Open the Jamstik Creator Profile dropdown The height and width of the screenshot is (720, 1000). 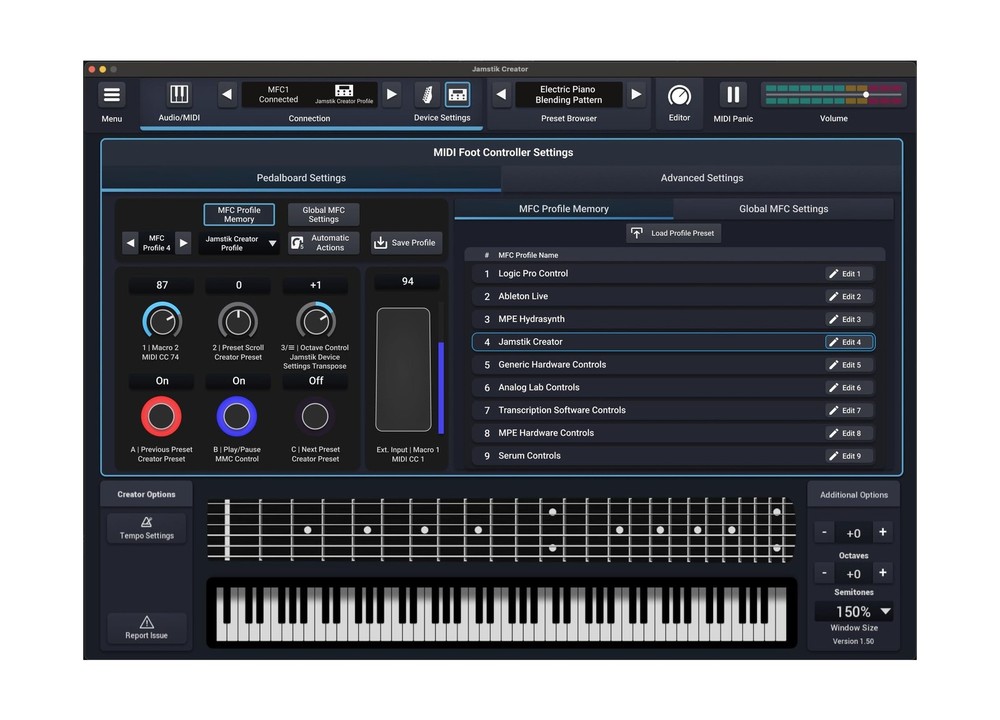click(239, 243)
